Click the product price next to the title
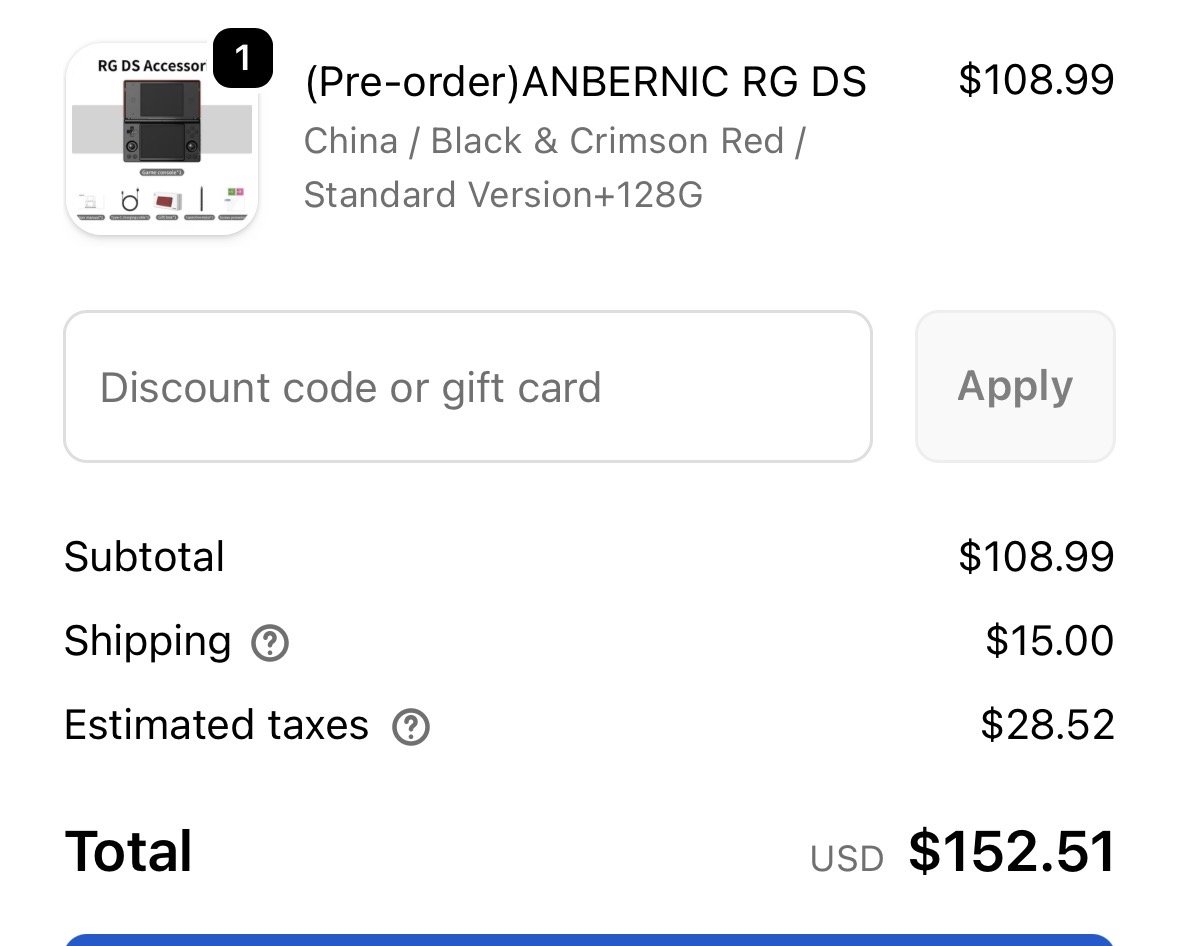1179x946 pixels. 1035,80
